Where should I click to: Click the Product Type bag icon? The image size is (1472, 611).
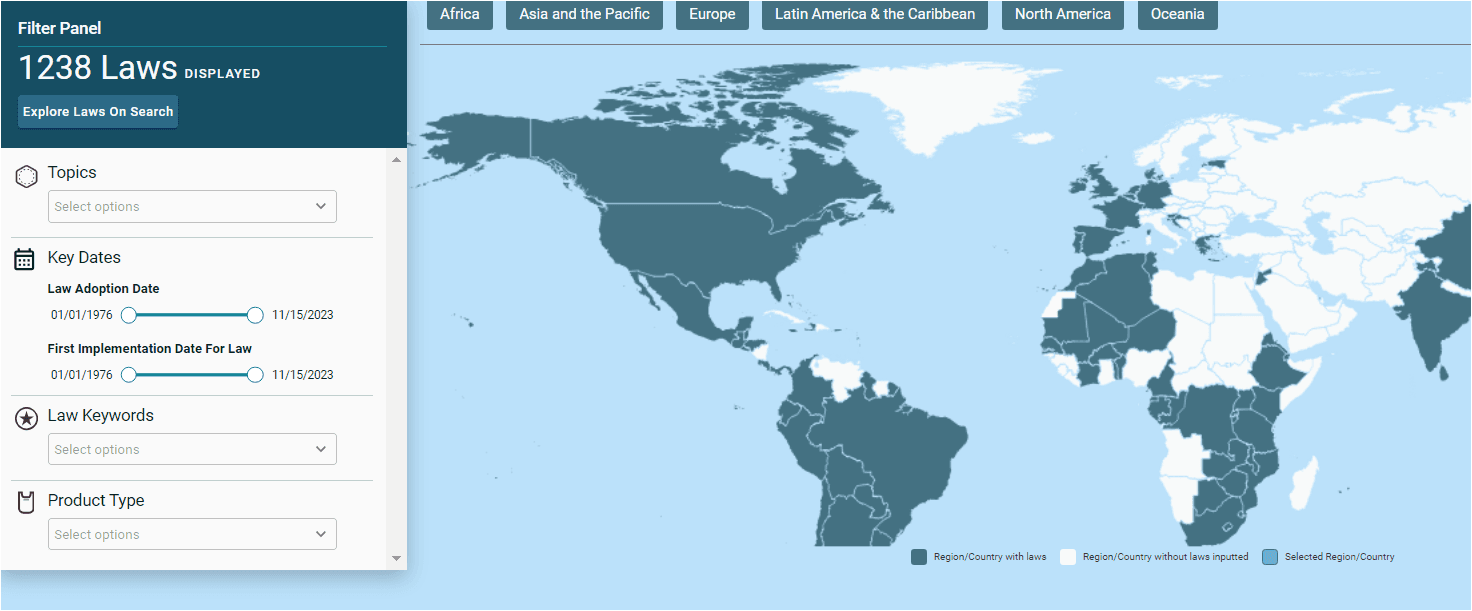tap(27, 502)
